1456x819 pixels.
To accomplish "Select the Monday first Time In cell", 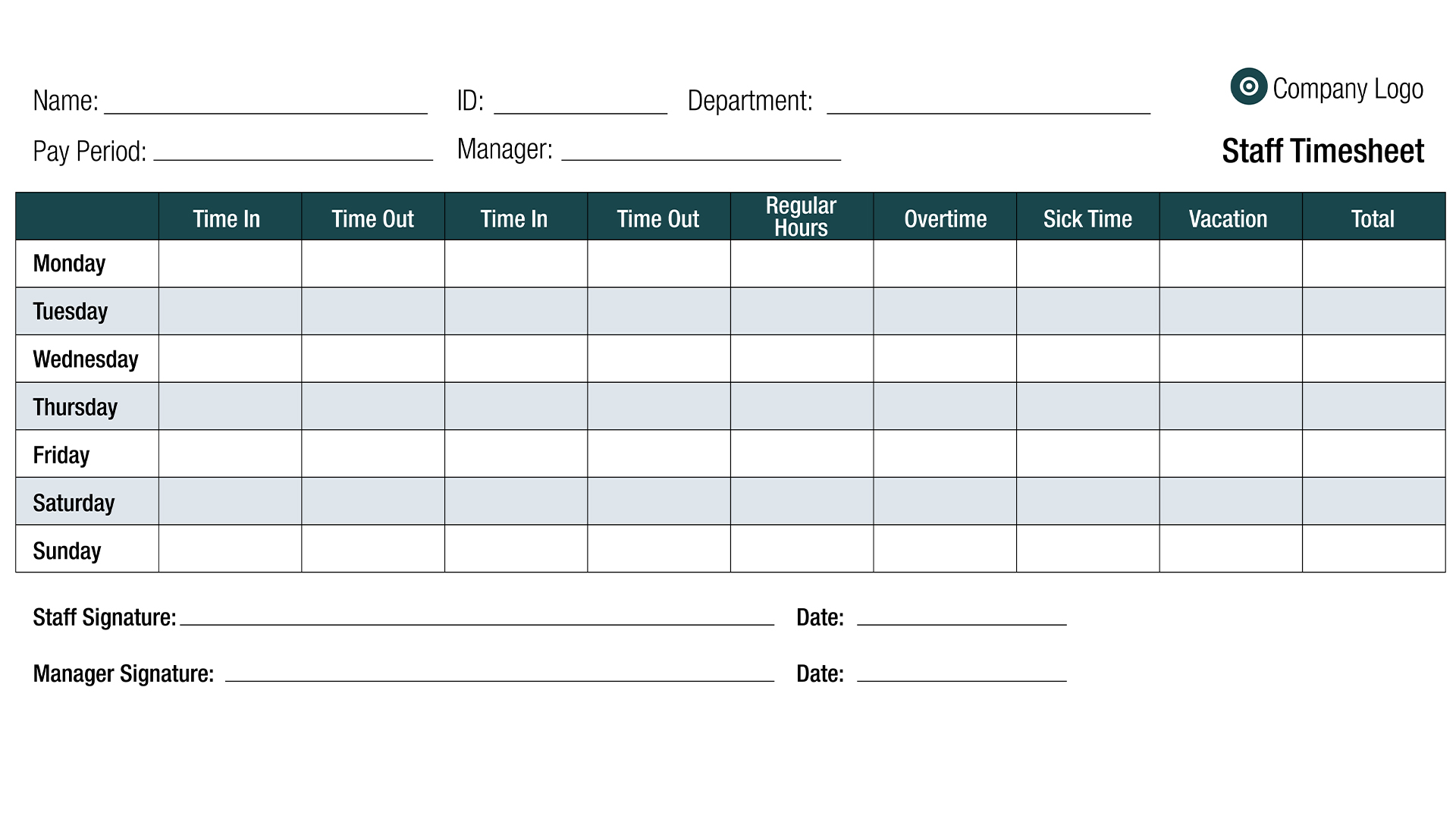I will [230, 263].
